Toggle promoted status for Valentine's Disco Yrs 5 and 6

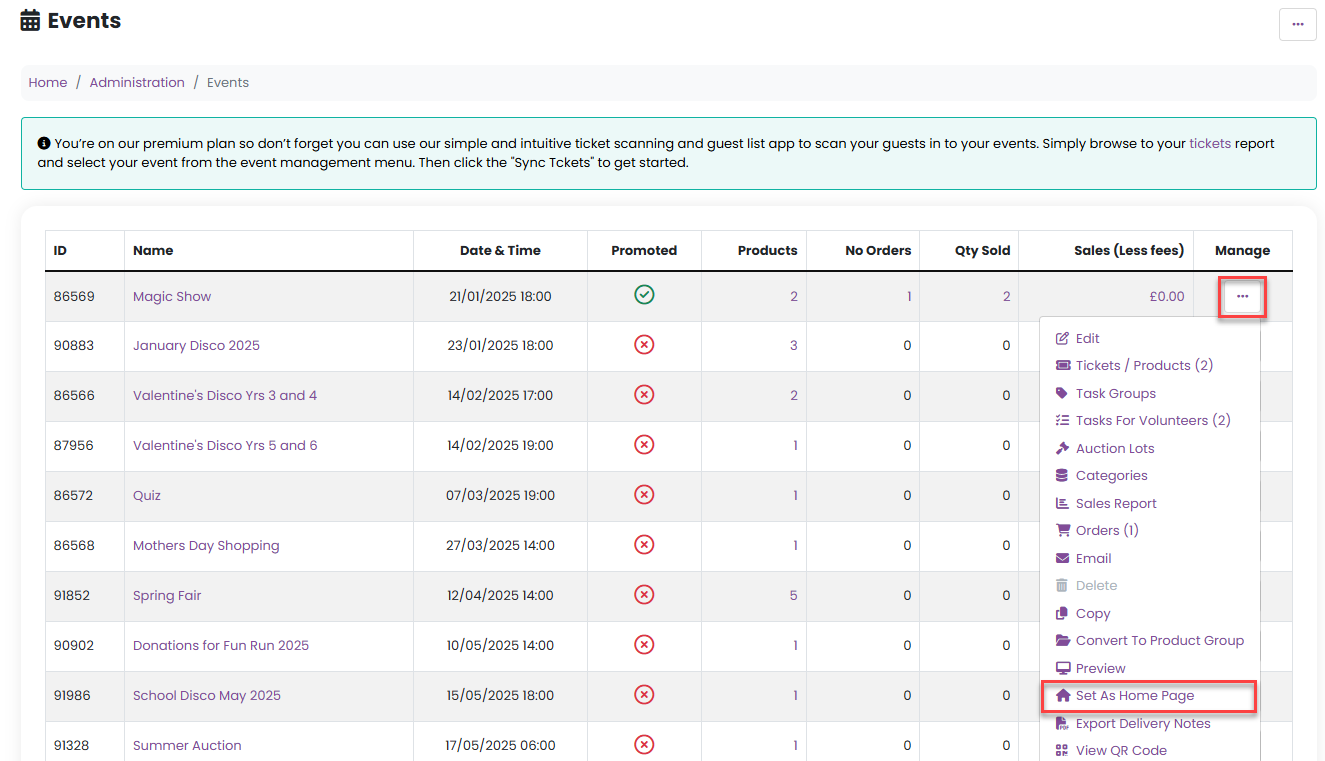tap(644, 445)
